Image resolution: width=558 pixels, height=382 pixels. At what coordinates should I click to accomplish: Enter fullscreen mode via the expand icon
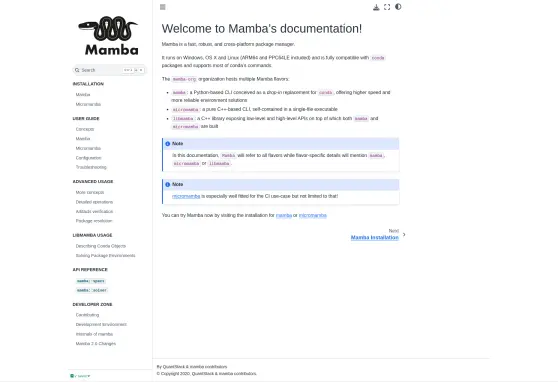point(387,7)
